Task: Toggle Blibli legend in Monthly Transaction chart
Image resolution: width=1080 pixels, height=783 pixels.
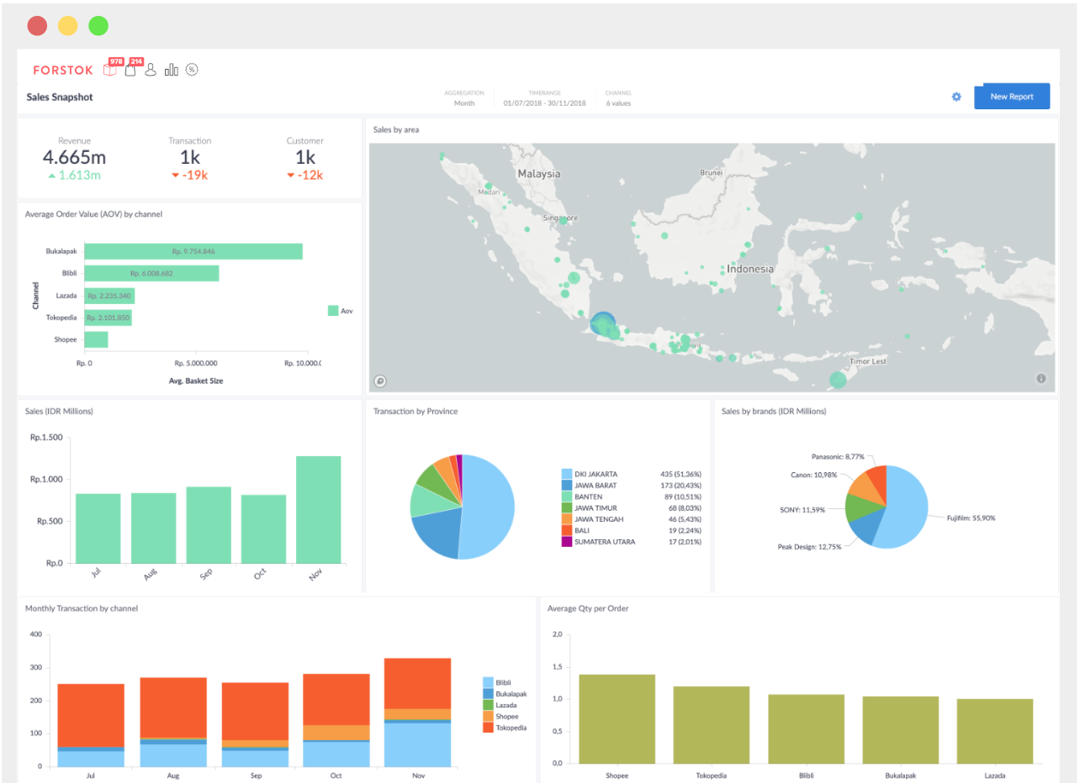Action: 497,682
